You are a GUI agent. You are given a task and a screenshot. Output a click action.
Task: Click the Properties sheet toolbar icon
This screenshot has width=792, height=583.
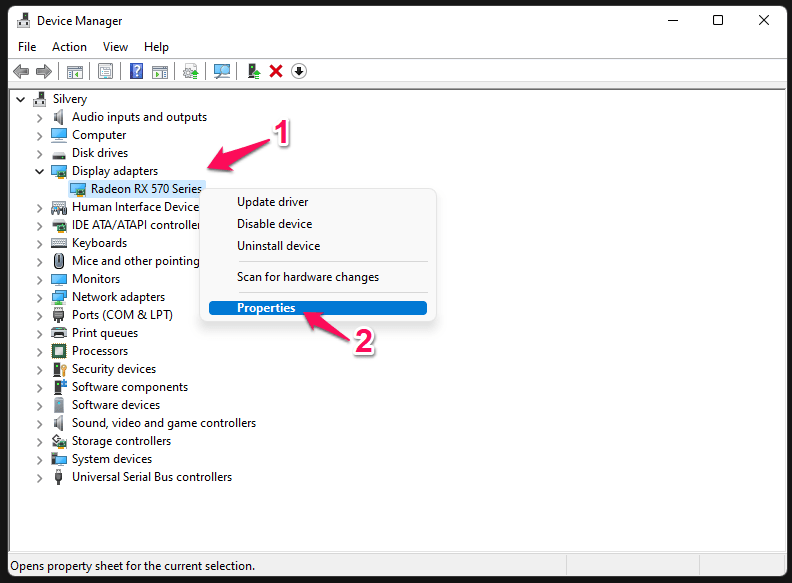coord(106,71)
